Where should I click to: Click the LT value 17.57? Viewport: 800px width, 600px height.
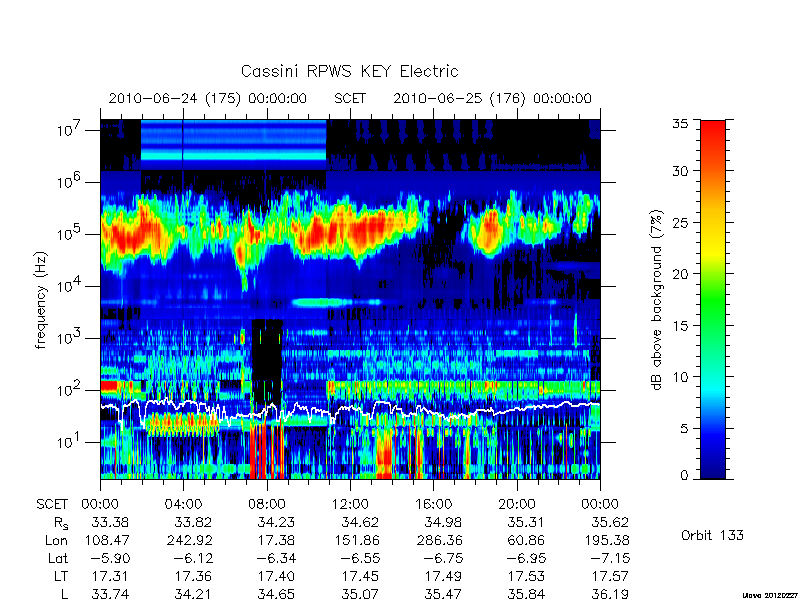(x=610, y=576)
